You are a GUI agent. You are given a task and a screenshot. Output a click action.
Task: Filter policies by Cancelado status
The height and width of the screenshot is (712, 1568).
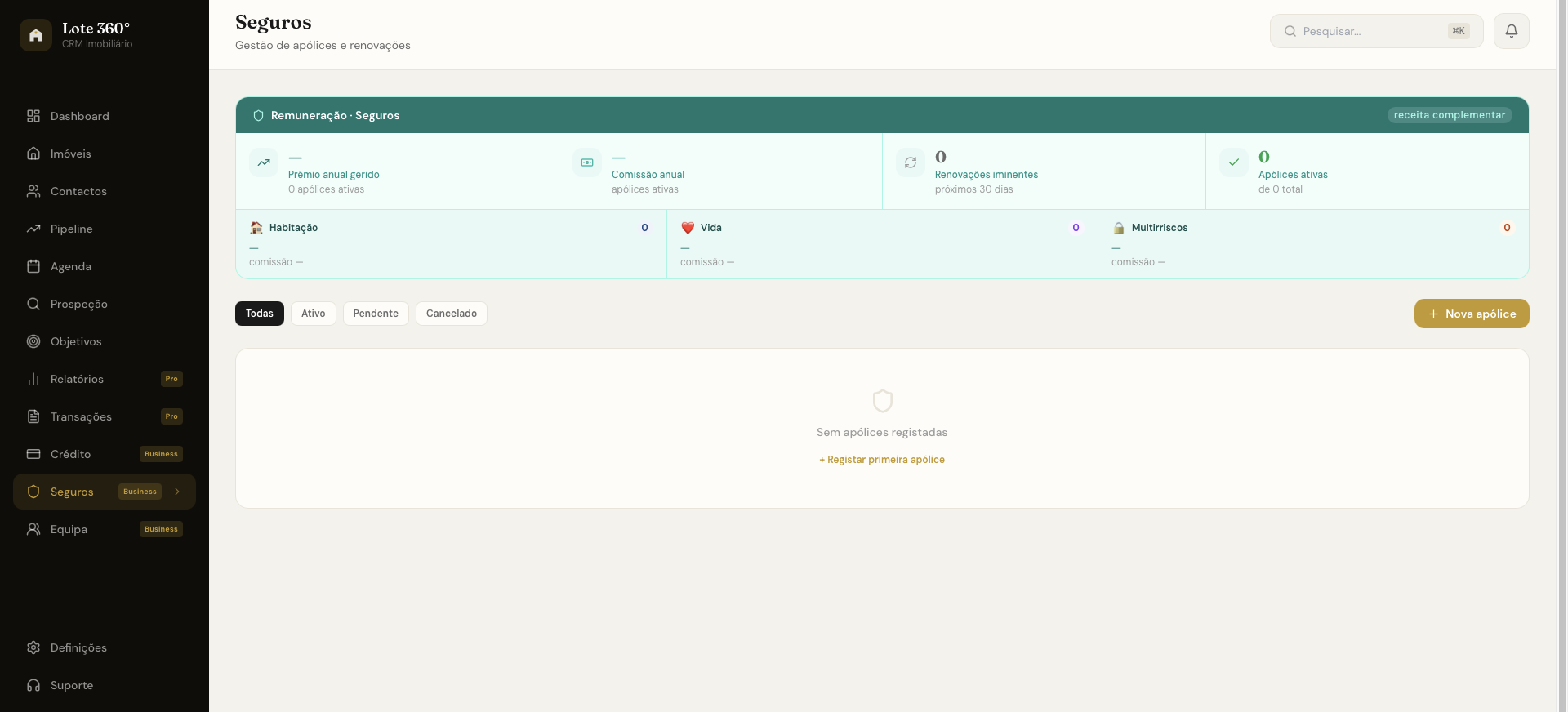[x=452, y=314]
